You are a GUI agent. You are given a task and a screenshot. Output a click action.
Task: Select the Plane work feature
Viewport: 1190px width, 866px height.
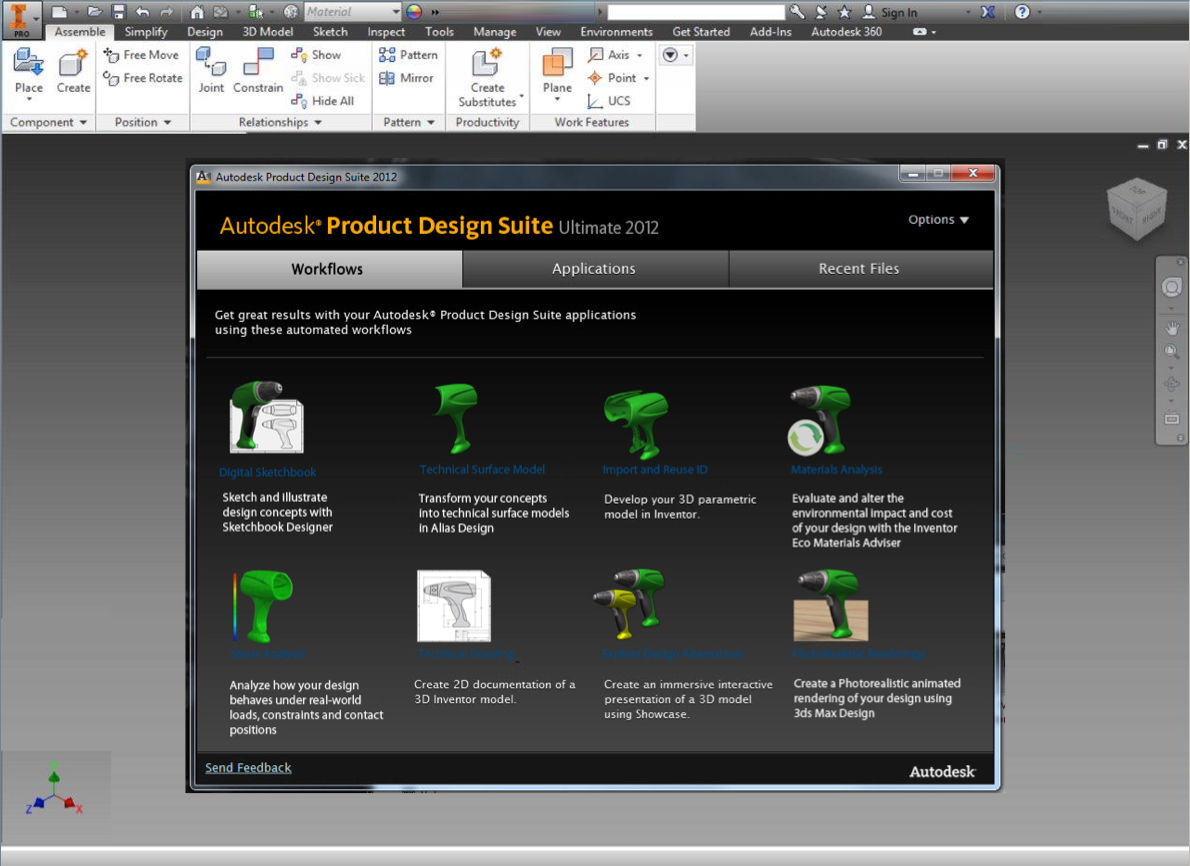[557, 66]
